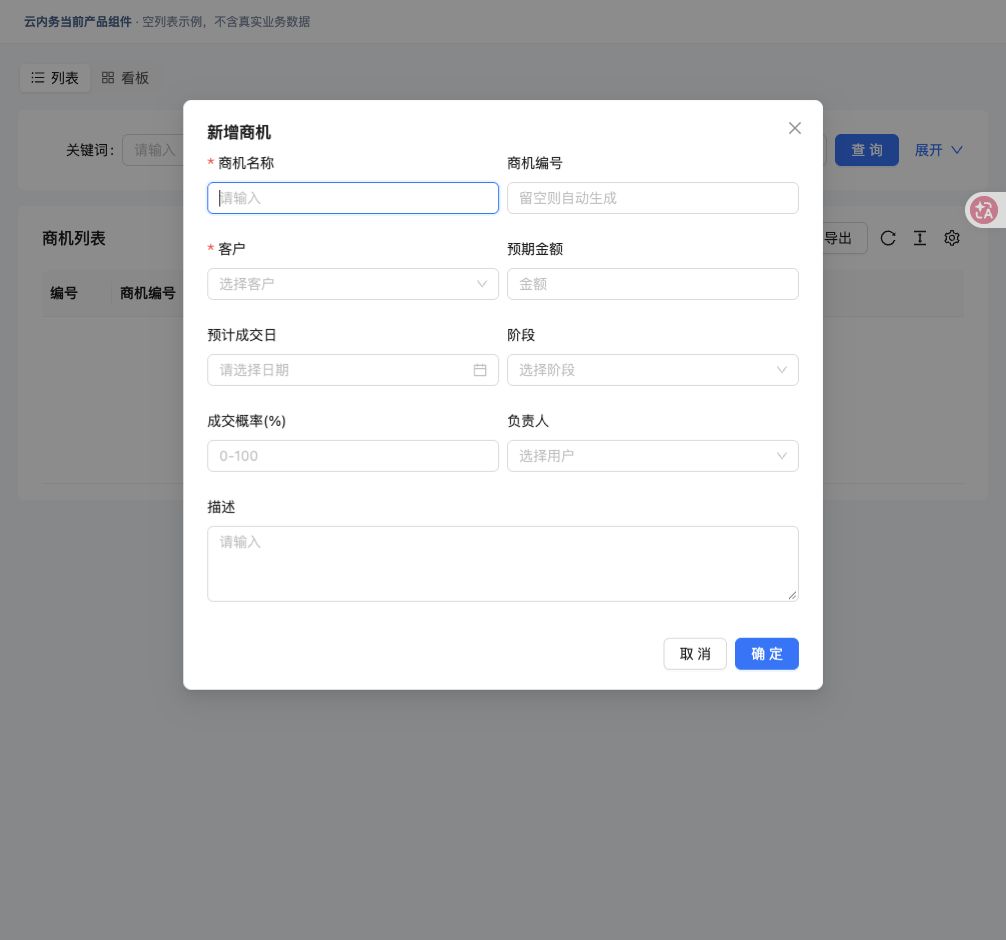Click the 成交概率(%) input

[x=353, y=456]
